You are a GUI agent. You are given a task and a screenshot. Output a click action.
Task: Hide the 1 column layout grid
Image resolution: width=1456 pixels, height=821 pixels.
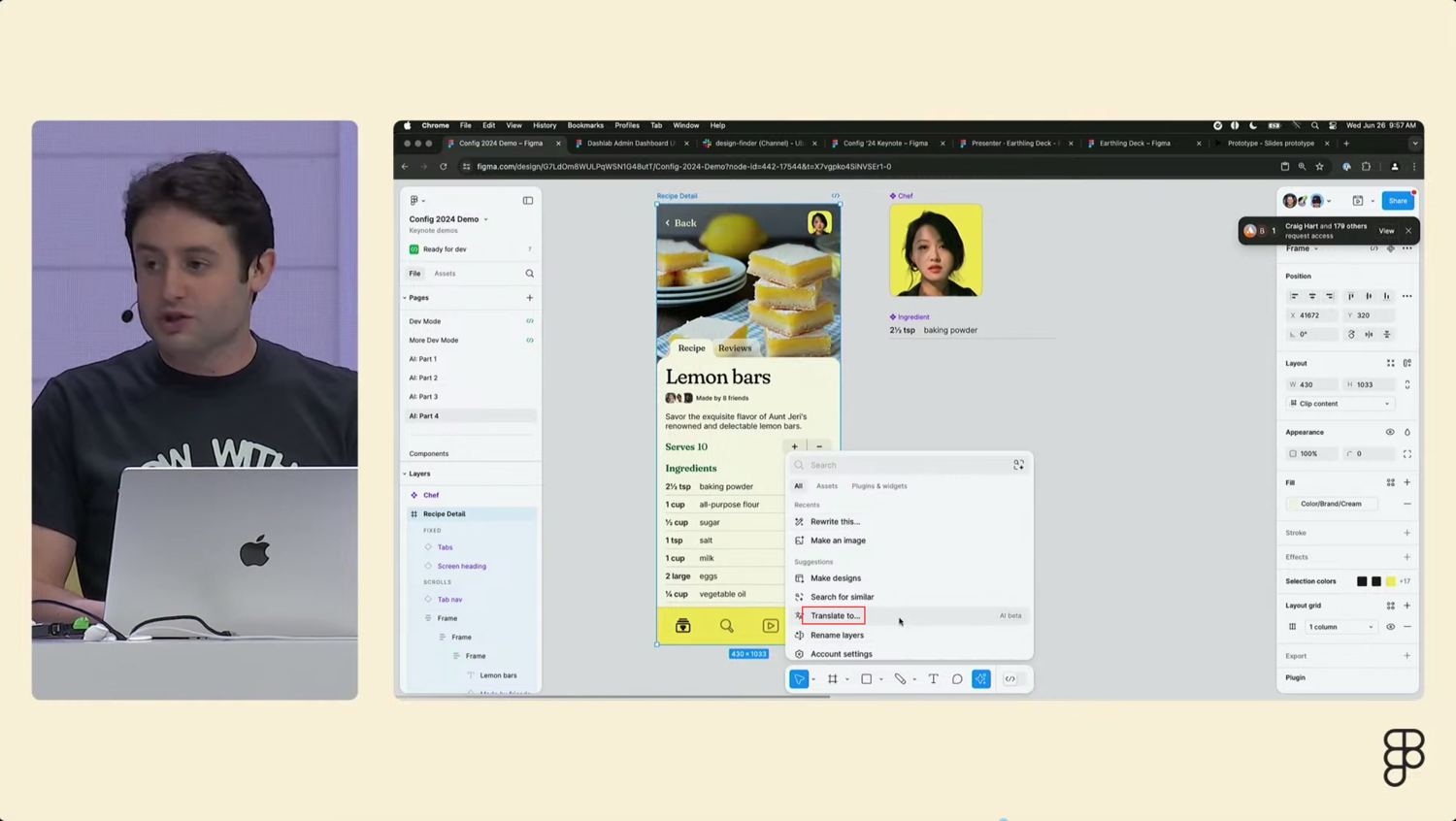coord(1390,627)
